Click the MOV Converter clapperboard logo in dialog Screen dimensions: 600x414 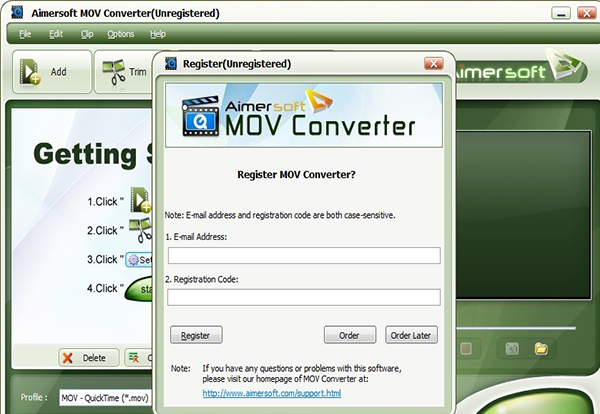click(x=201, y=116)
